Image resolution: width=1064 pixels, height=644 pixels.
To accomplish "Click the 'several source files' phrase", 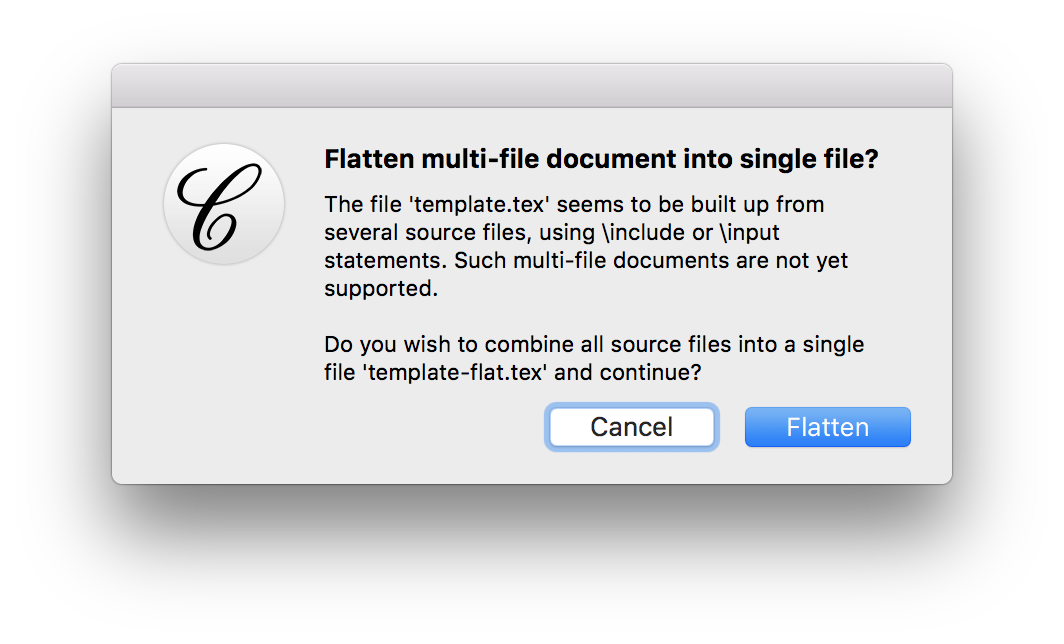I will (x=425, y=232).
